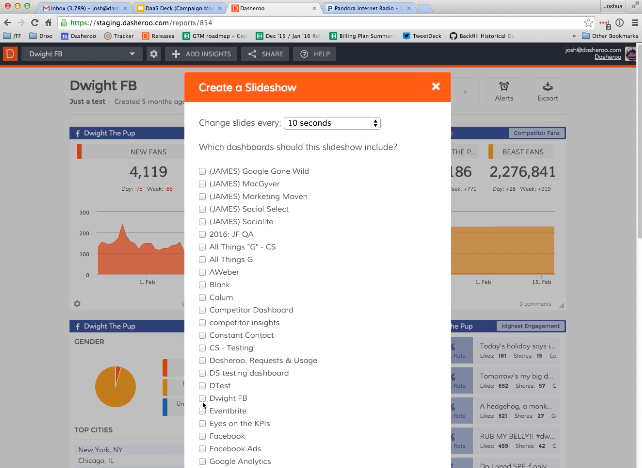Switch to Pandora Internet Radio tab
642x468 pixels.
pos(369,8)
